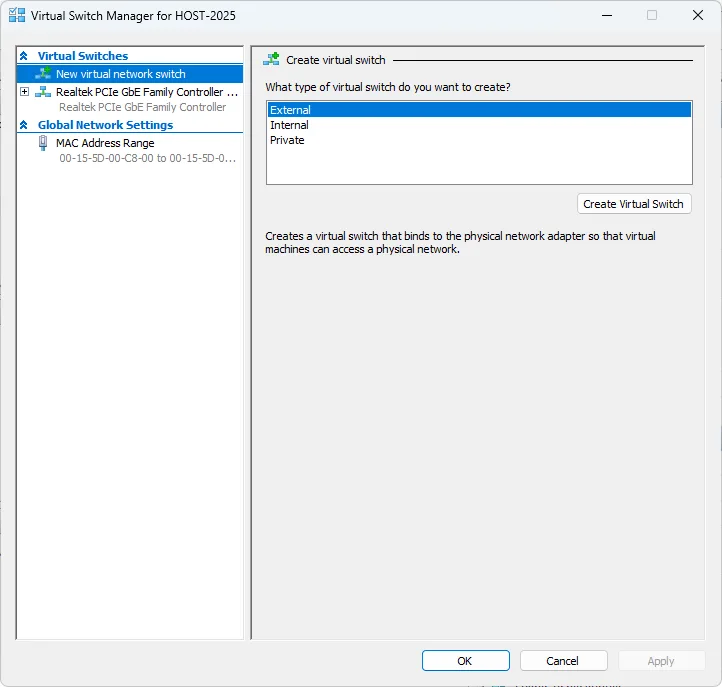Screen dimensions: 722x687
Task: Choose Private switch type
Action: (479, 140)
